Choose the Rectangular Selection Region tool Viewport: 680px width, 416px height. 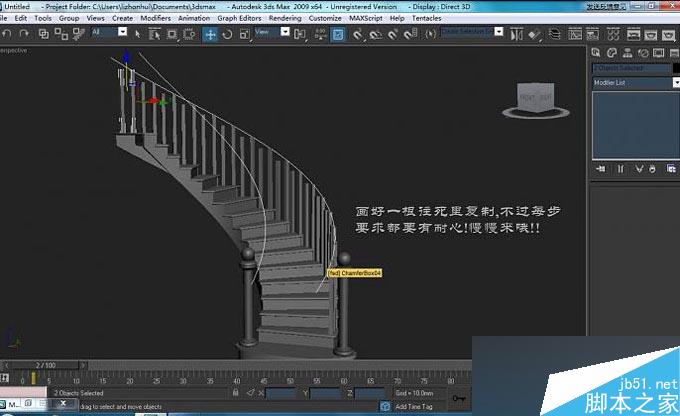click(x=172, y=34)
